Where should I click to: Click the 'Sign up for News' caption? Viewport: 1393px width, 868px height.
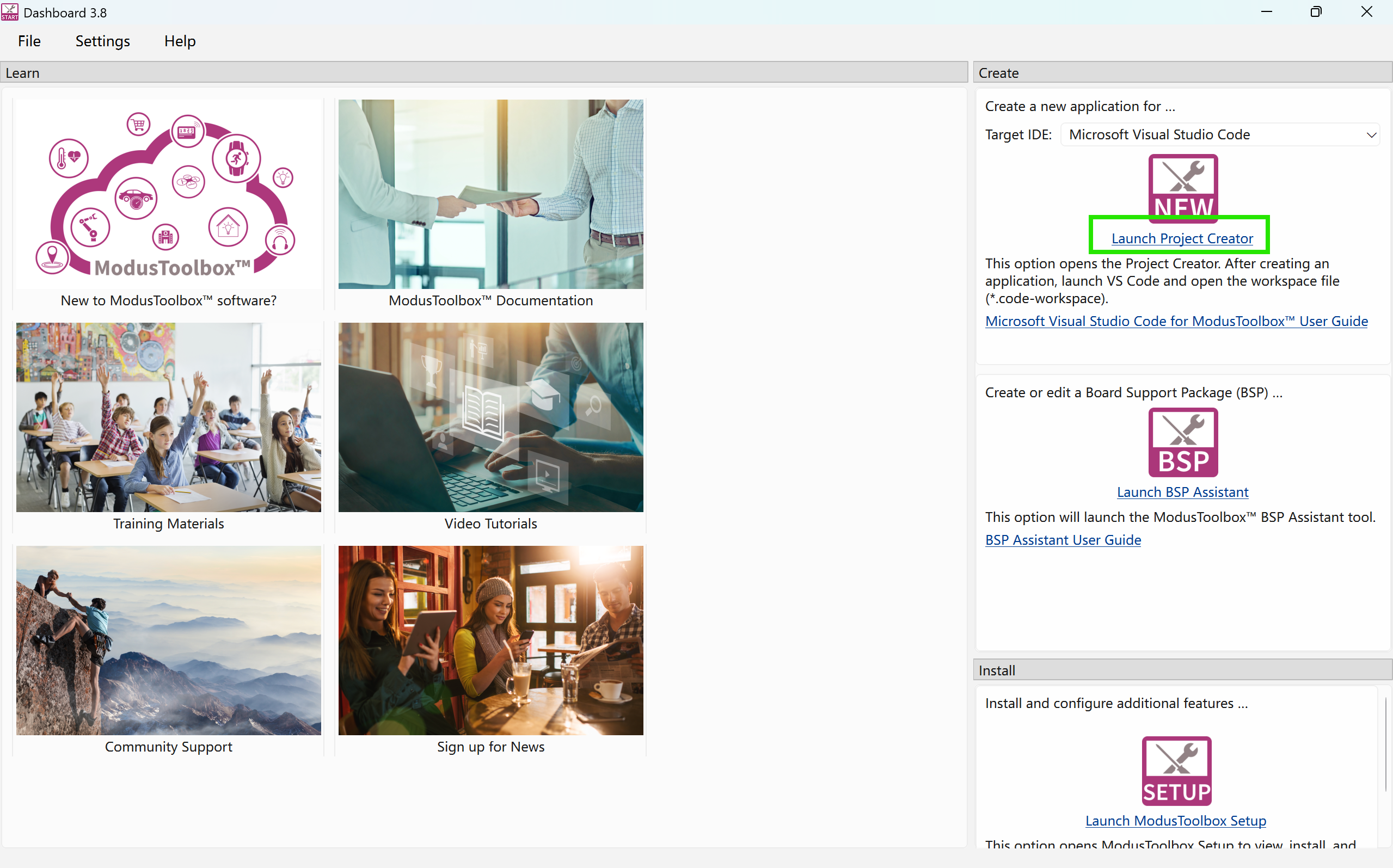tap(490, 746)
